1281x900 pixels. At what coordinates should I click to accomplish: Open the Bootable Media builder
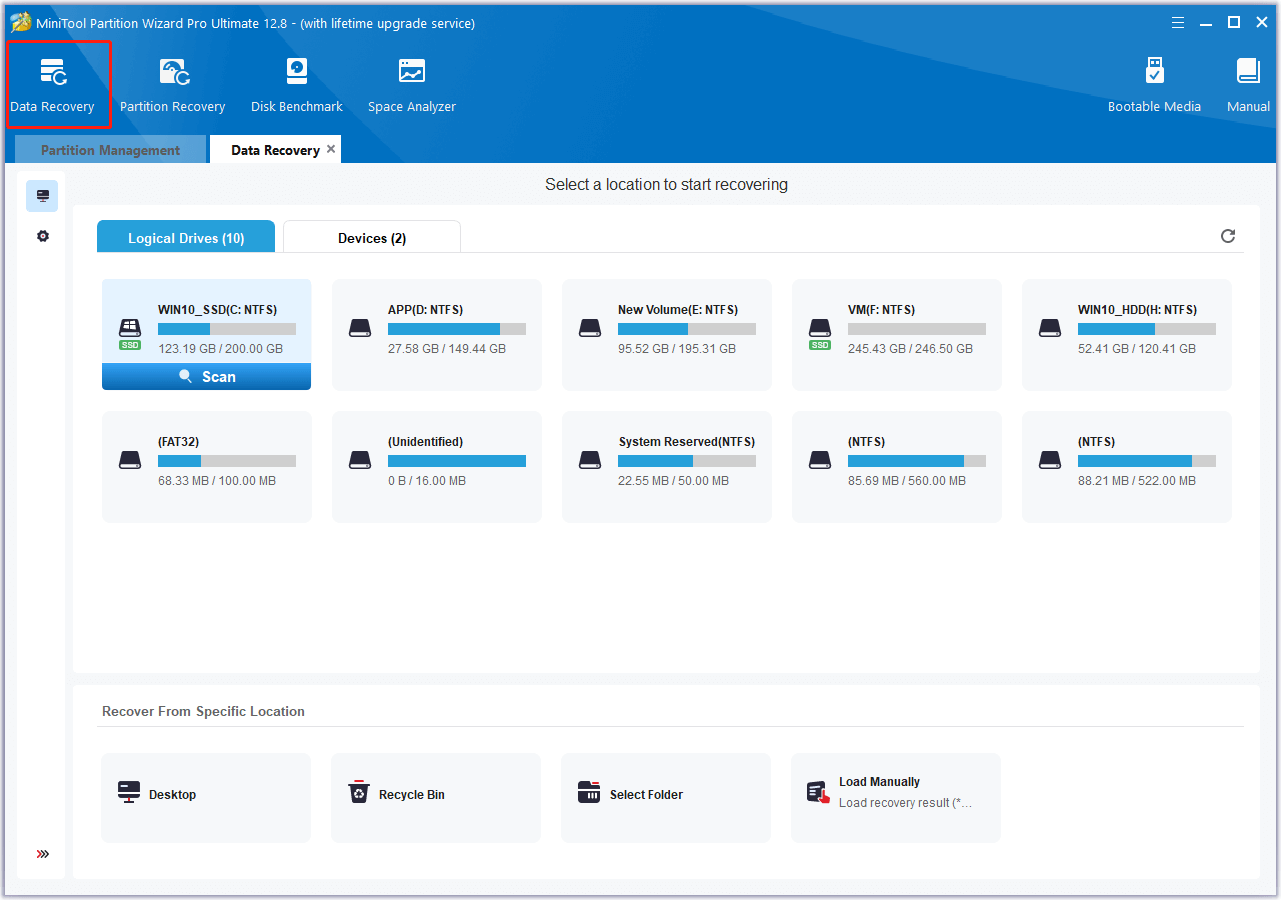point(1154,85)
